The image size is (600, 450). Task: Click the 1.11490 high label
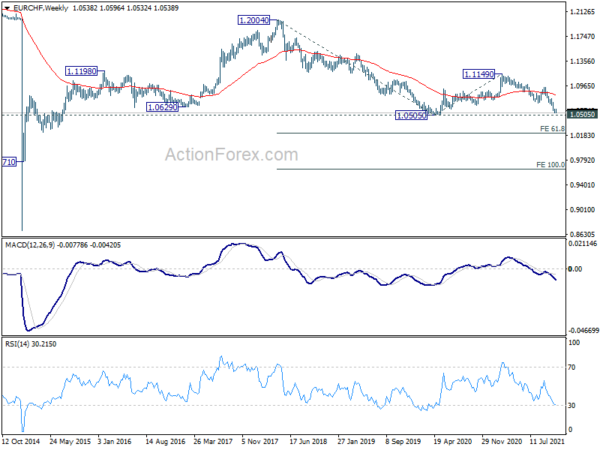pos(479,74)
